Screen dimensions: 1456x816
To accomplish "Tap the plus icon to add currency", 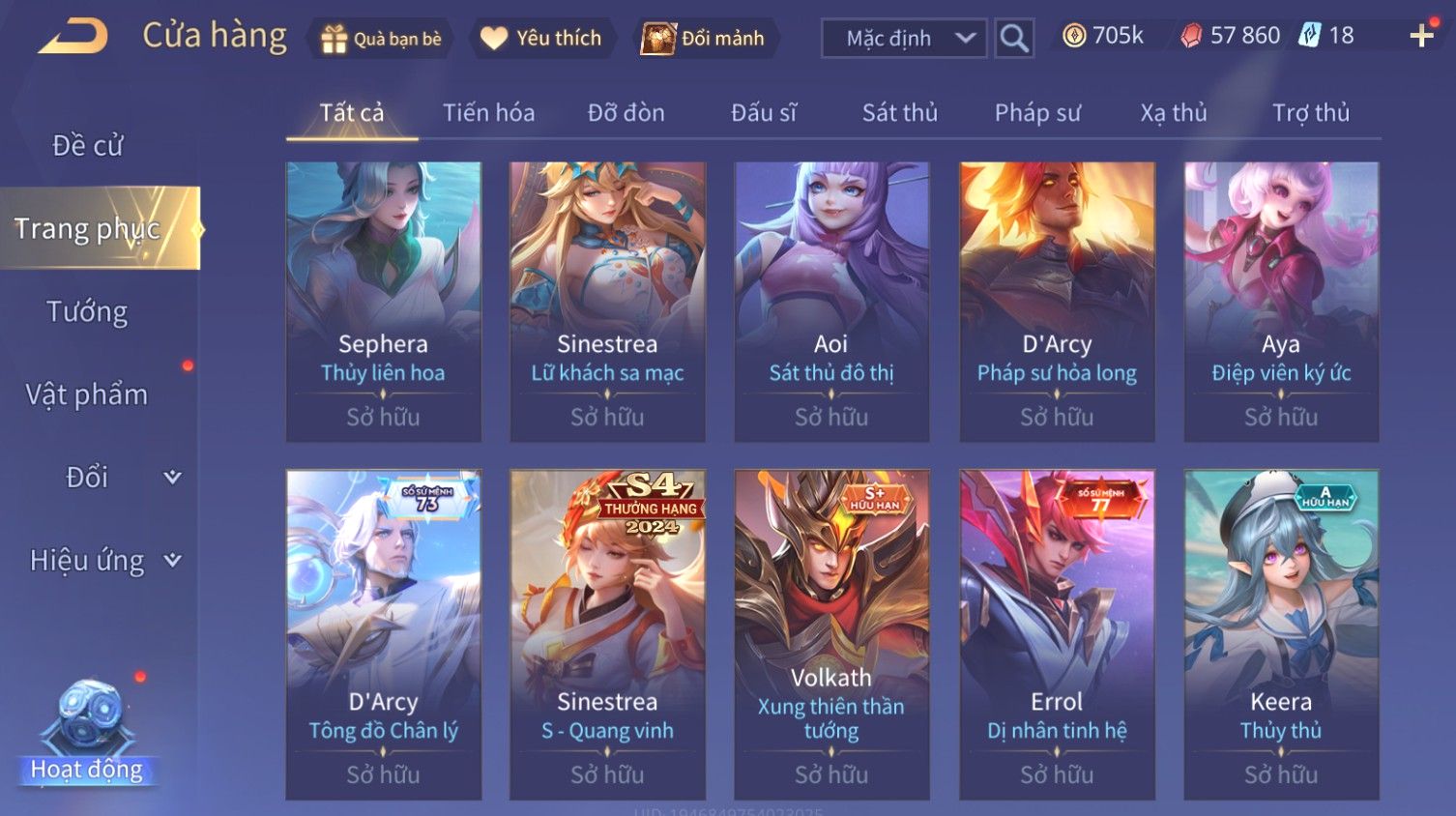I will 1421,37.
